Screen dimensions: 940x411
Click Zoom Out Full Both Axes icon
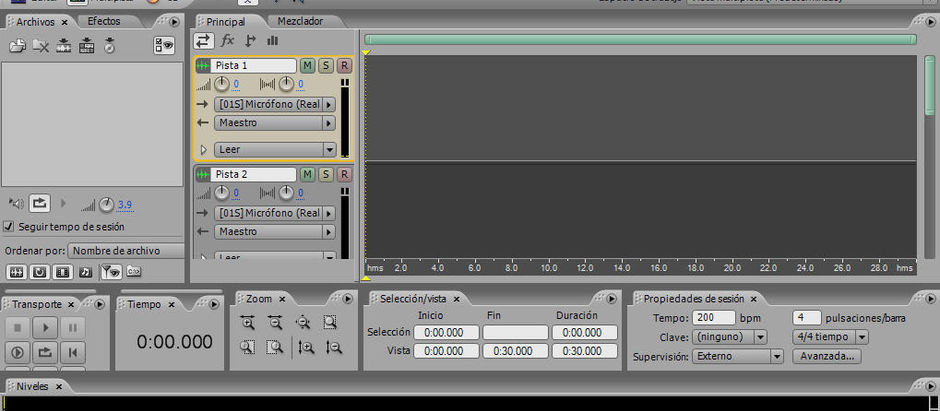303,323
